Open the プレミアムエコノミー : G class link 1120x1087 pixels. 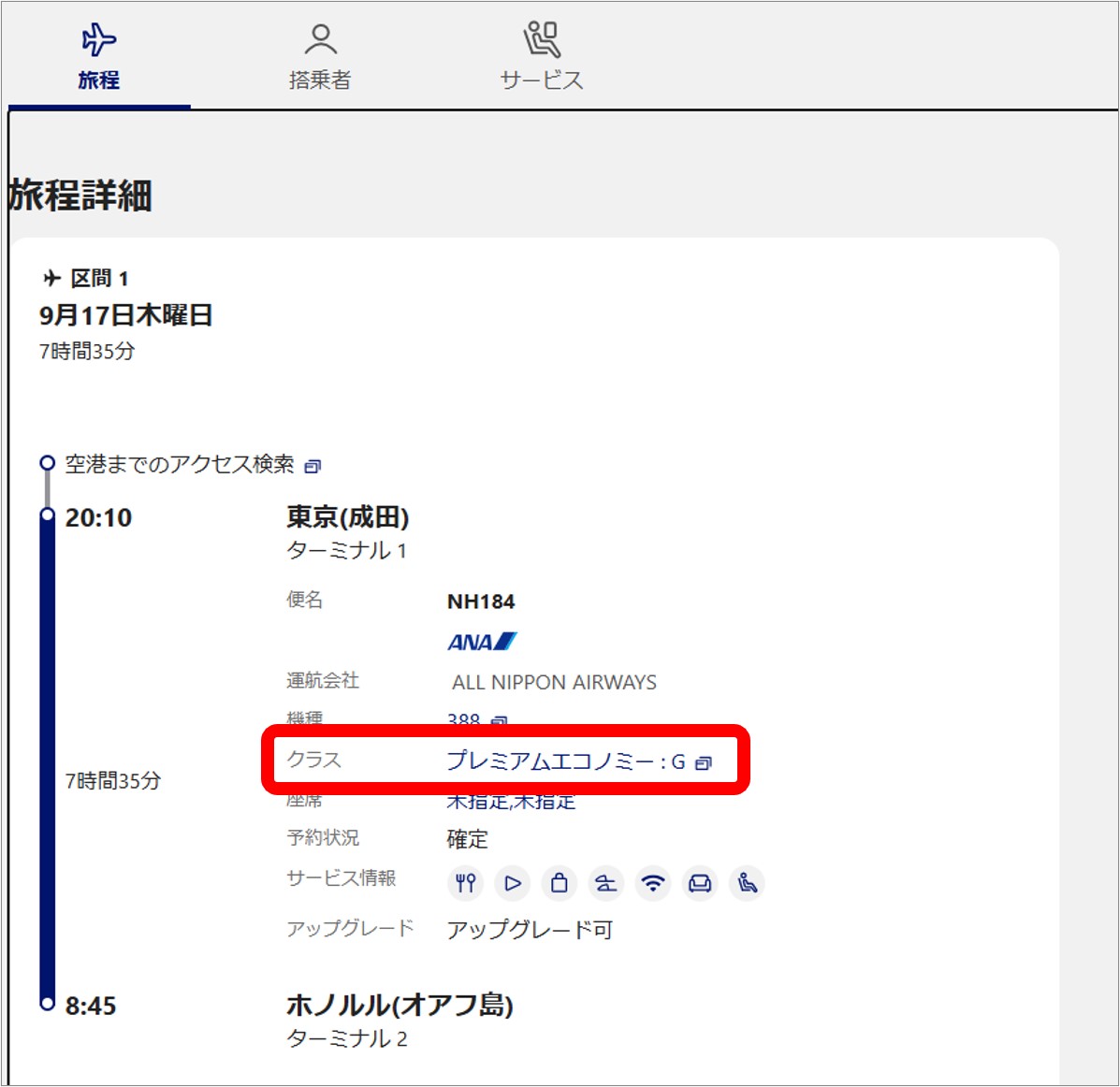tap(565, 761)
